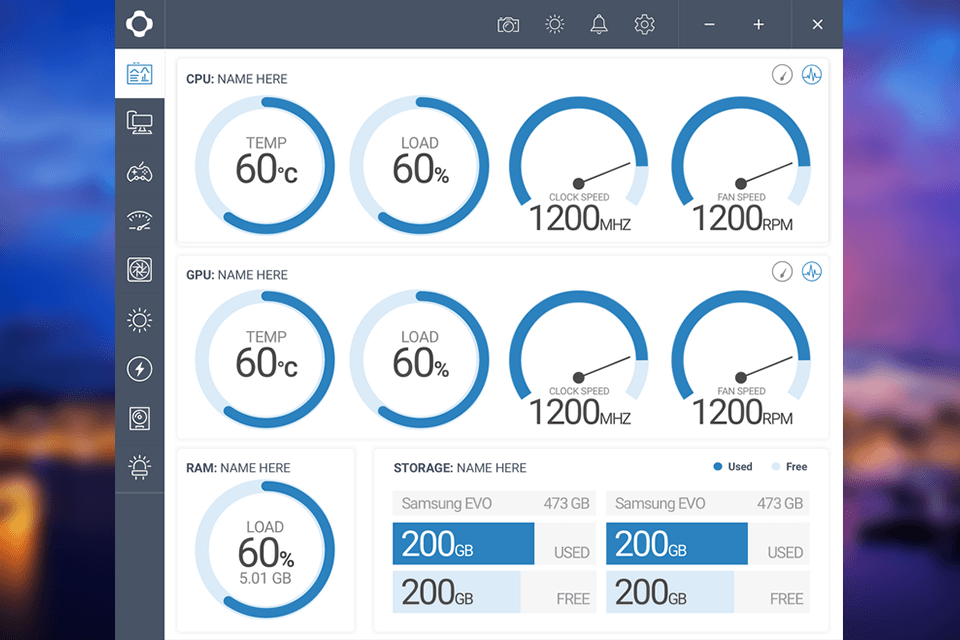Open notifications via the bell icon

(599, 24)
